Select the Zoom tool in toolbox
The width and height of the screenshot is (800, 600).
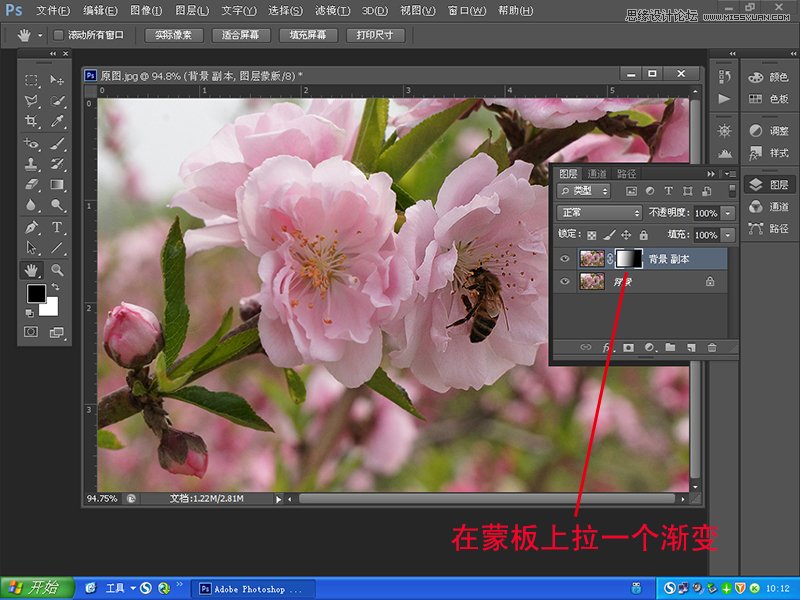[57, 270]
